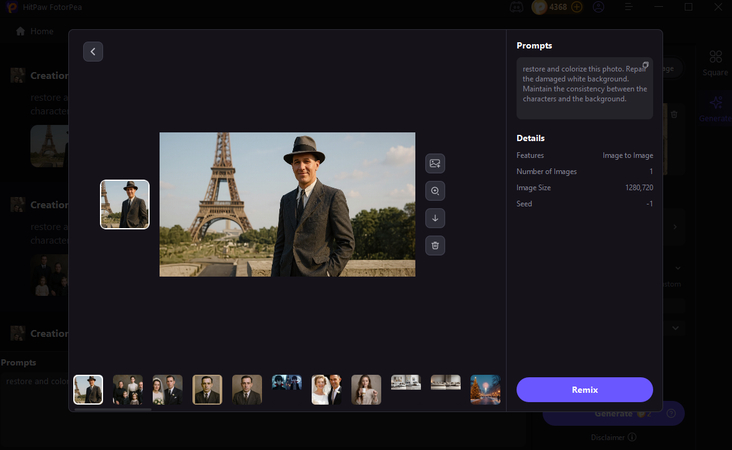
Task: Add credits with the plus icon
Action: pyautogui.click(x=577, y=7)
